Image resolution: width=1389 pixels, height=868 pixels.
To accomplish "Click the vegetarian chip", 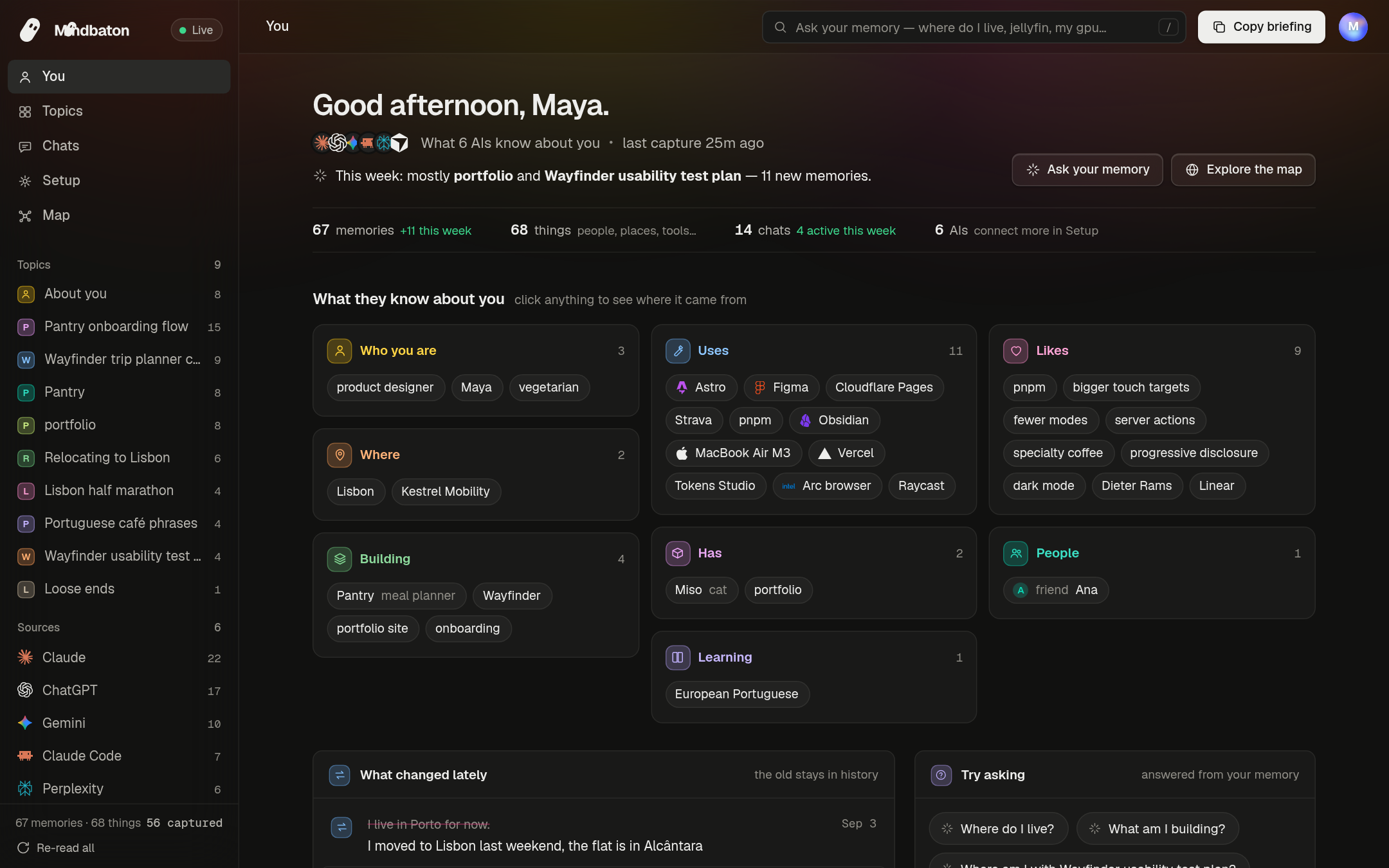I will [549, 388].
